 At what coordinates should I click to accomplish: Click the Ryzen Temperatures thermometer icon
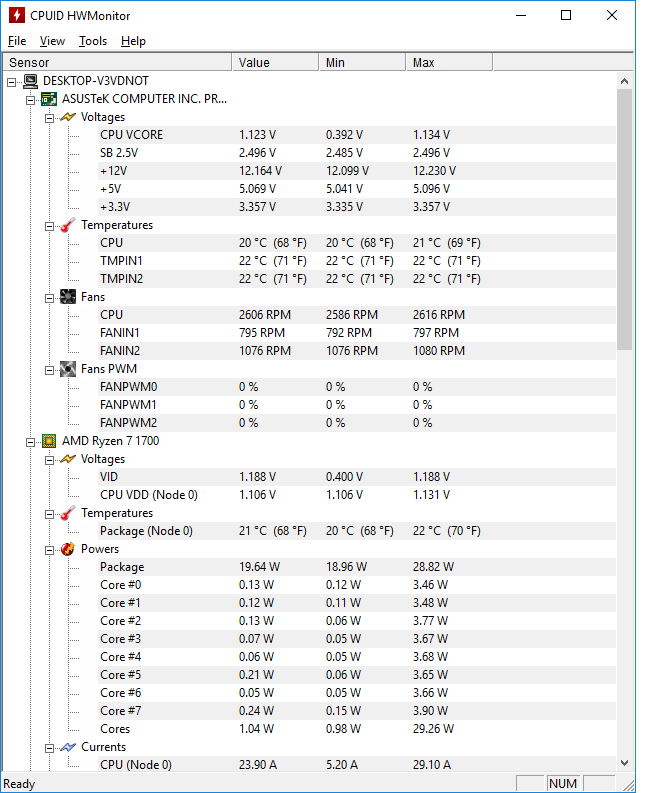(x=68, y=513)
